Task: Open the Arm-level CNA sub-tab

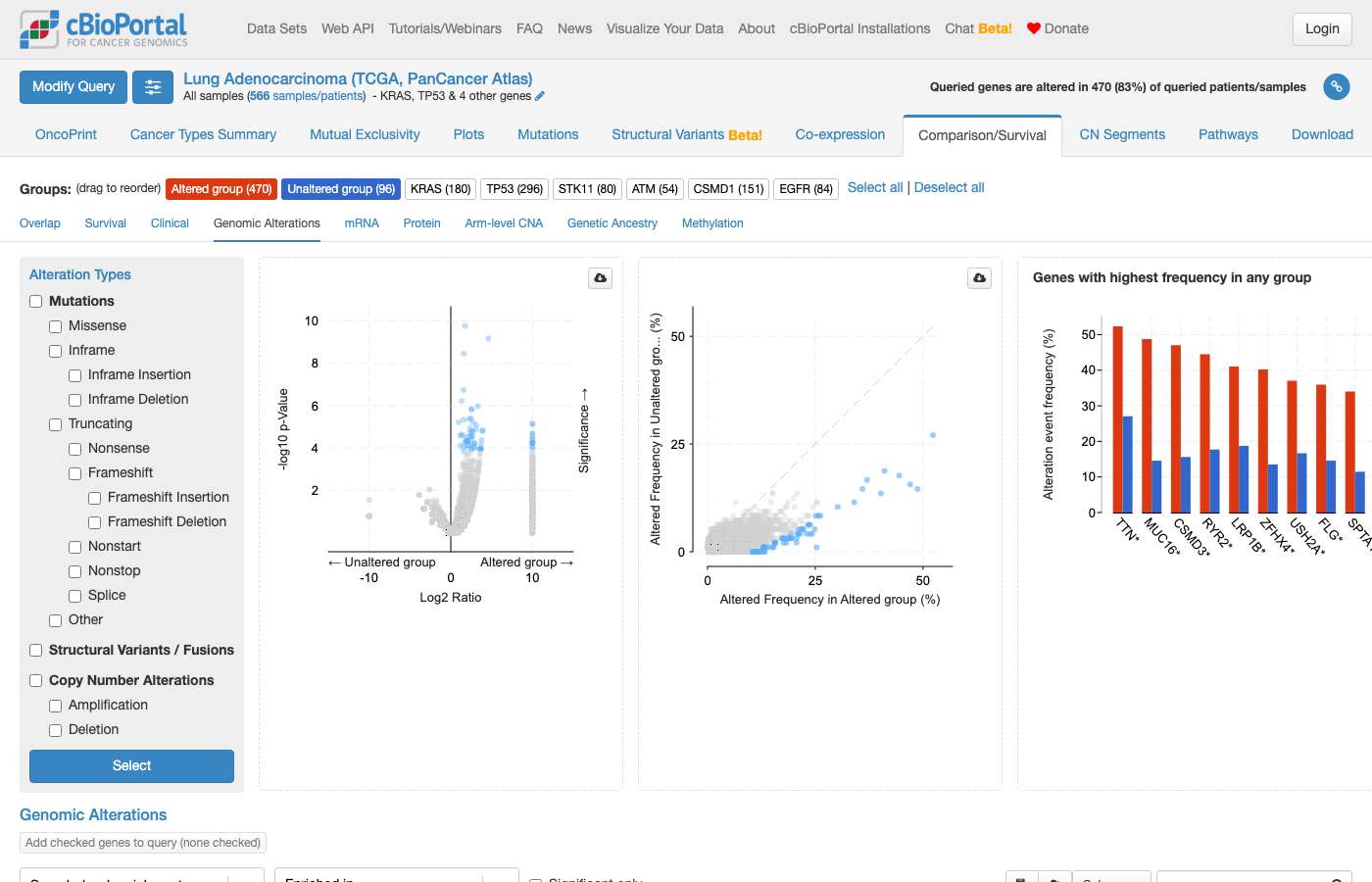Action: coord(504,223)
